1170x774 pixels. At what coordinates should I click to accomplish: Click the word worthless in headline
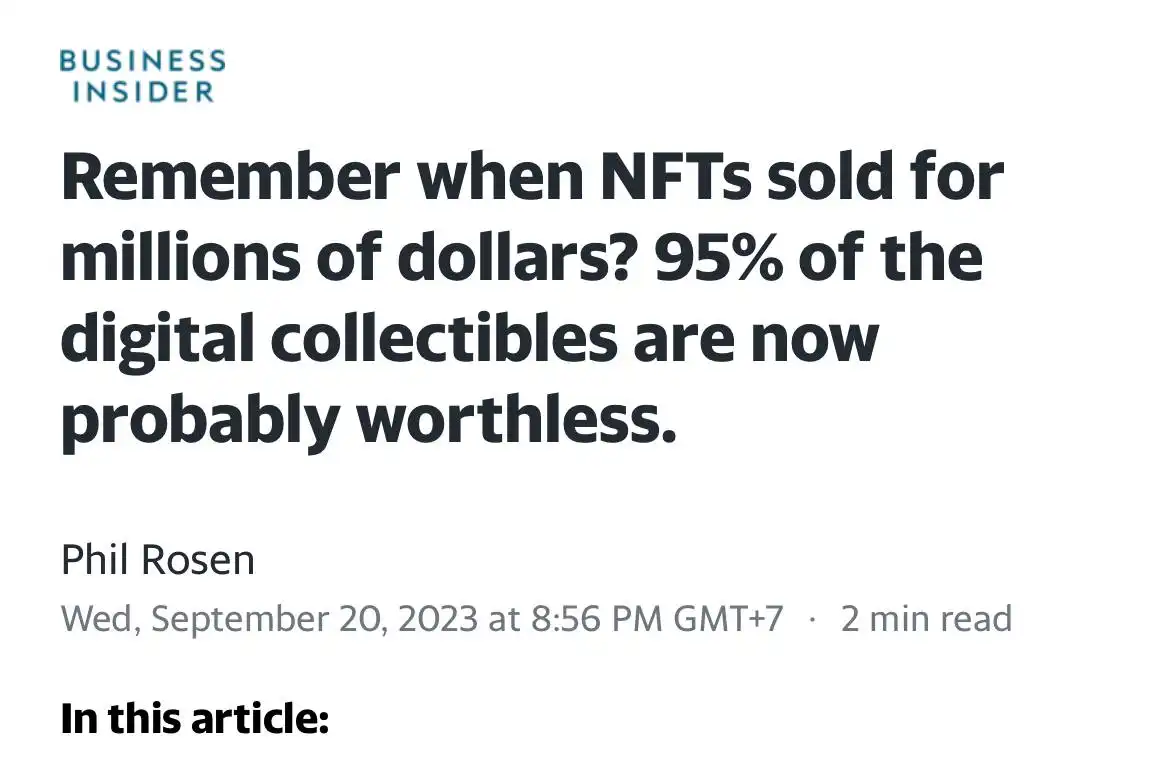click(x=516, y=418)
